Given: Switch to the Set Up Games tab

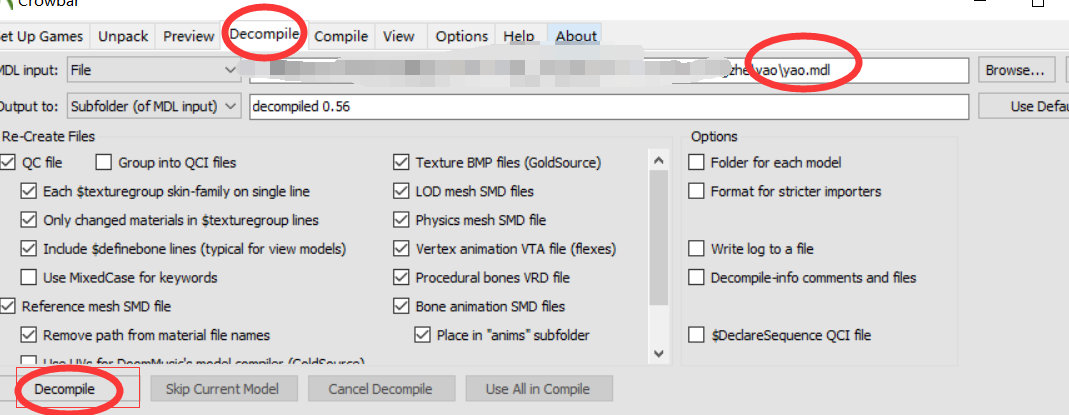Looking at the screenshot, I should (x=42, y=37).
